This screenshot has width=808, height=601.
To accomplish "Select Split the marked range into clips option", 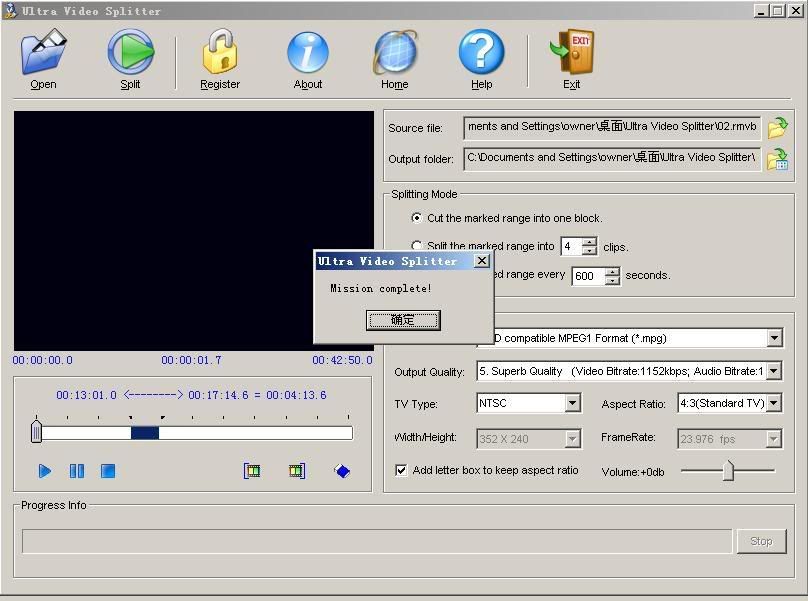I will (416, 246).
